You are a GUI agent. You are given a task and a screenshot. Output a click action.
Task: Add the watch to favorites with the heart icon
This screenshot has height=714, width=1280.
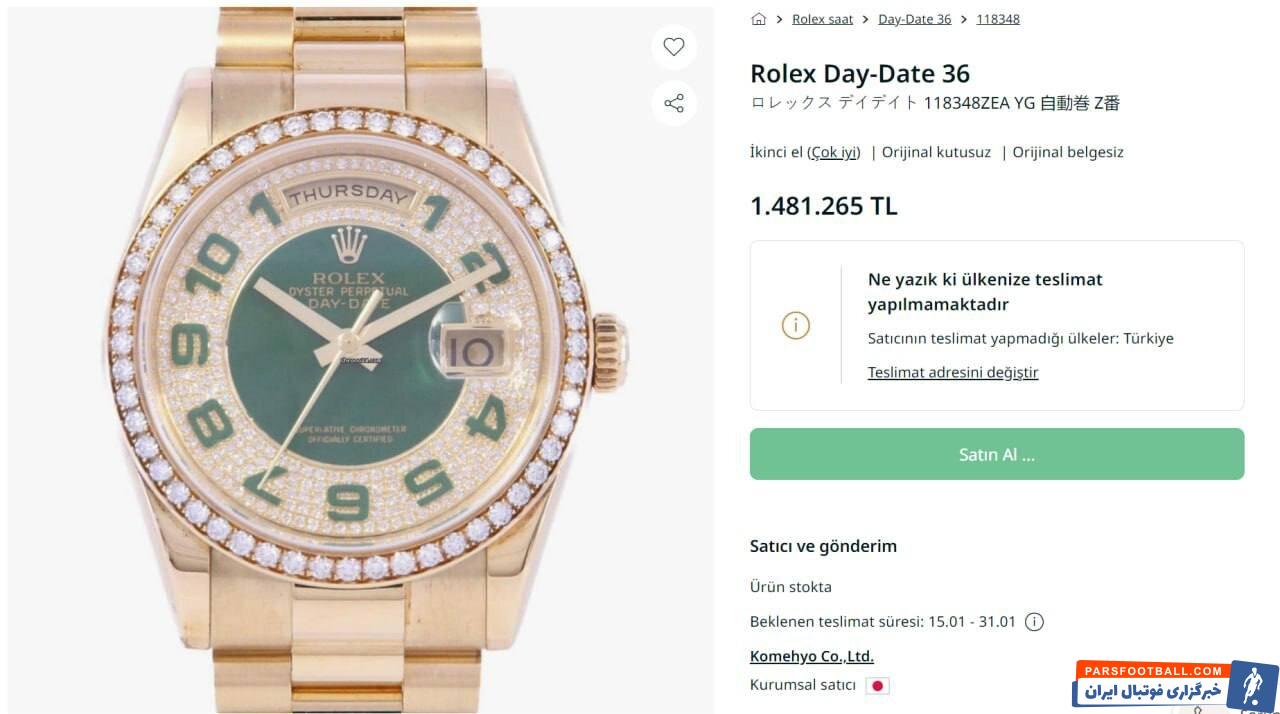click(674, 47)
